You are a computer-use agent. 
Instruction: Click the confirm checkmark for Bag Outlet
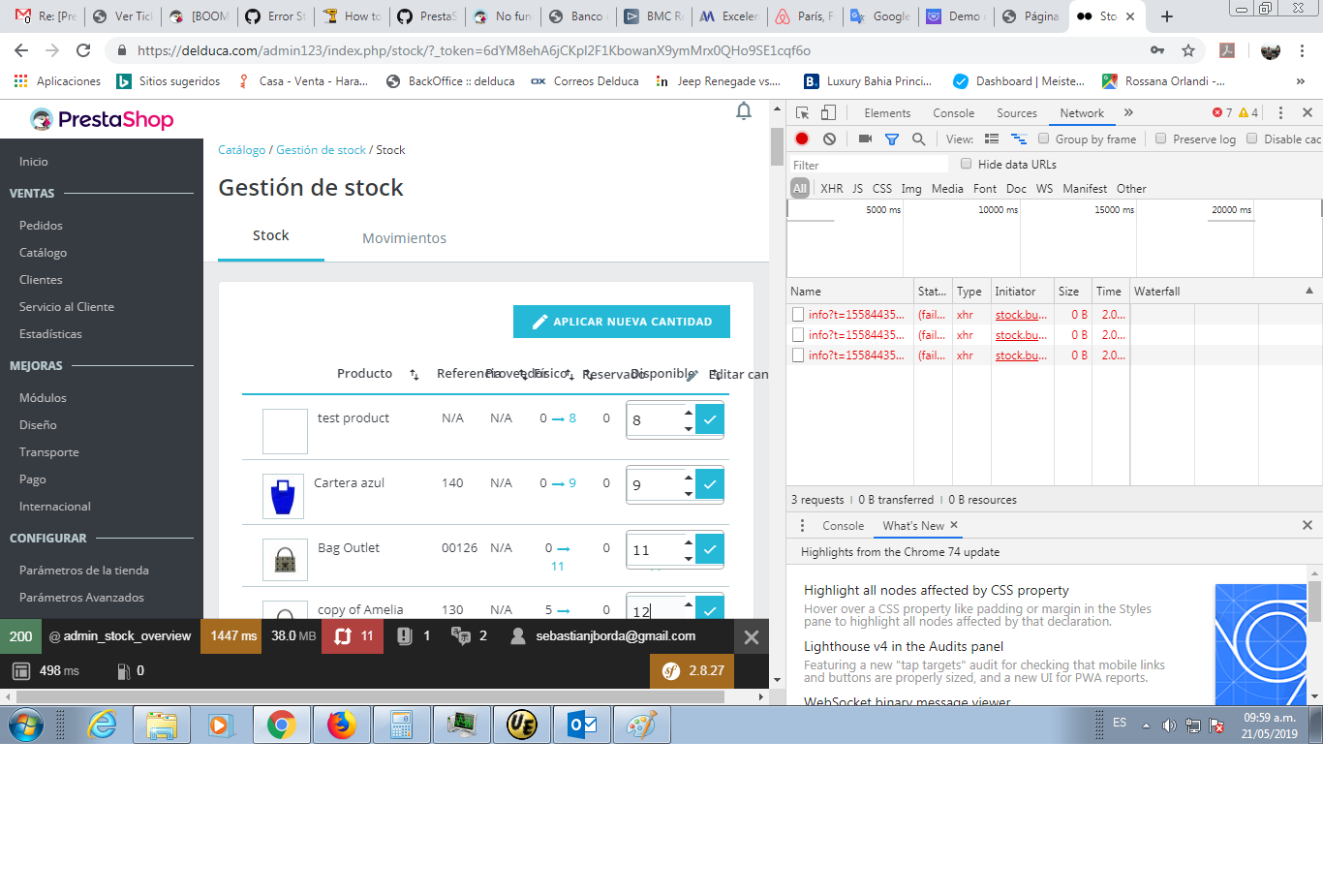[710, 549]
